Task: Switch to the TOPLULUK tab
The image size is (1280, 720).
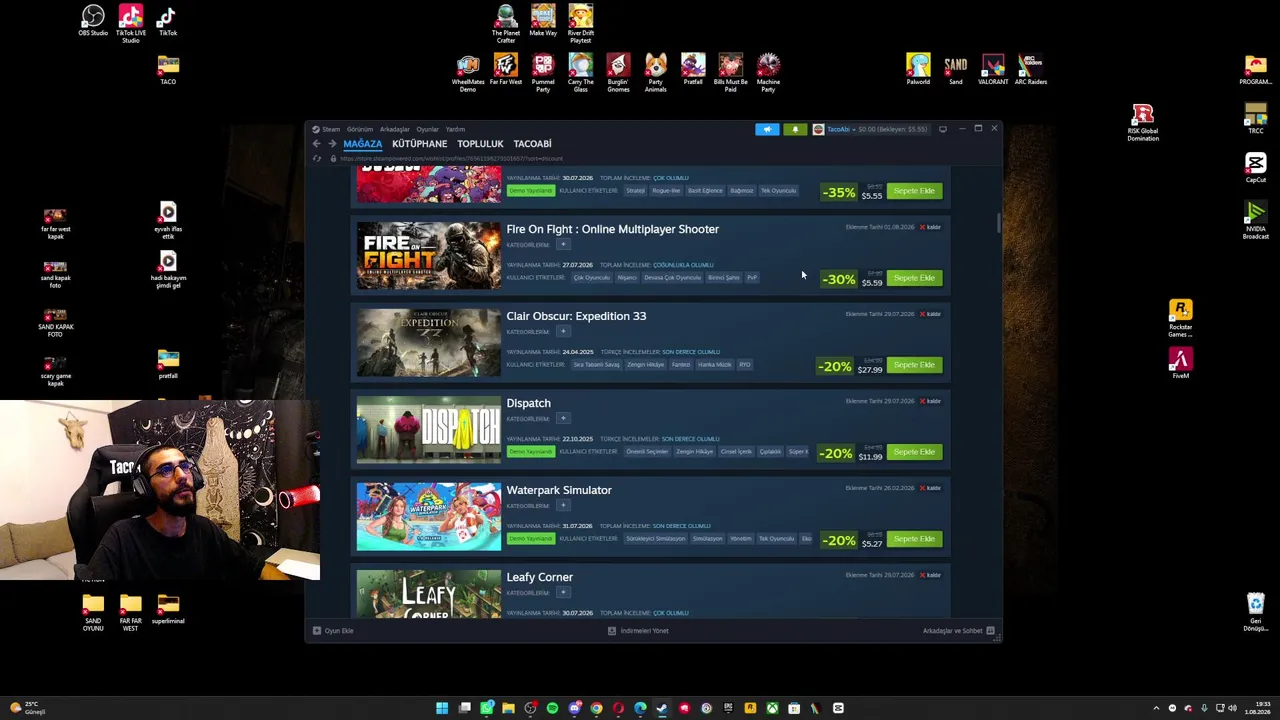Action: [480, 144]
